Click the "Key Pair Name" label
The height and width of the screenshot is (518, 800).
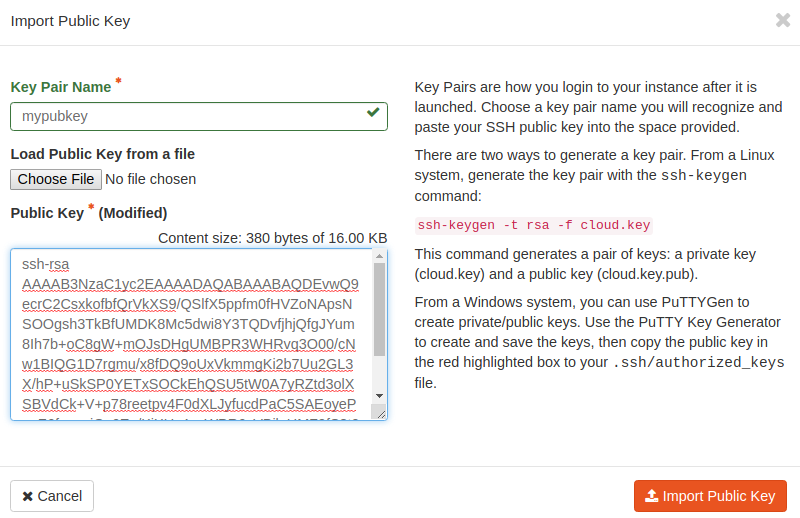(60, 87)
